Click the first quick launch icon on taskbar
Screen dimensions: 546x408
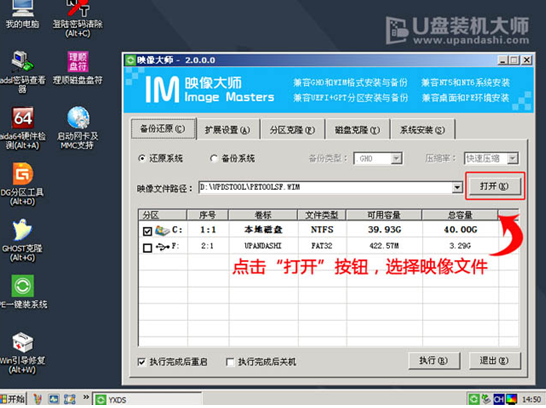coord(37,399)
